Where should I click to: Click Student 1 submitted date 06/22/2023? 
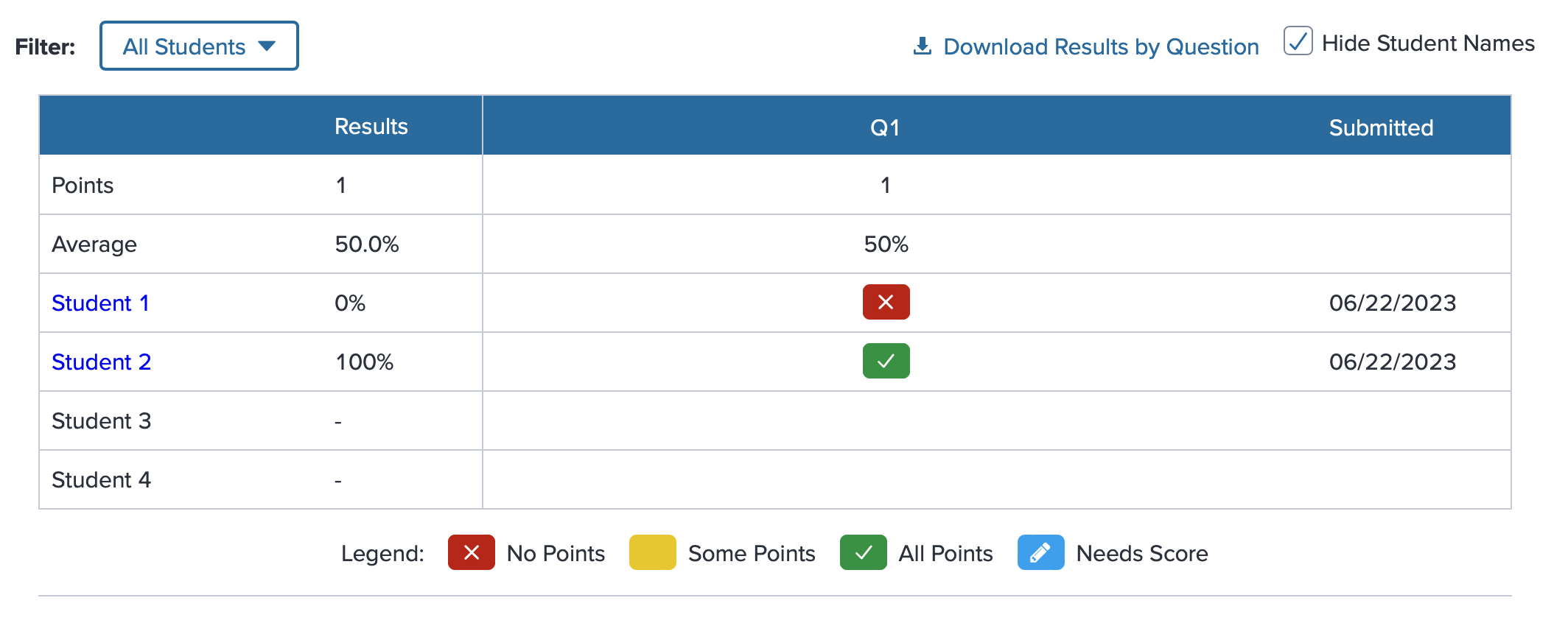1392,303
